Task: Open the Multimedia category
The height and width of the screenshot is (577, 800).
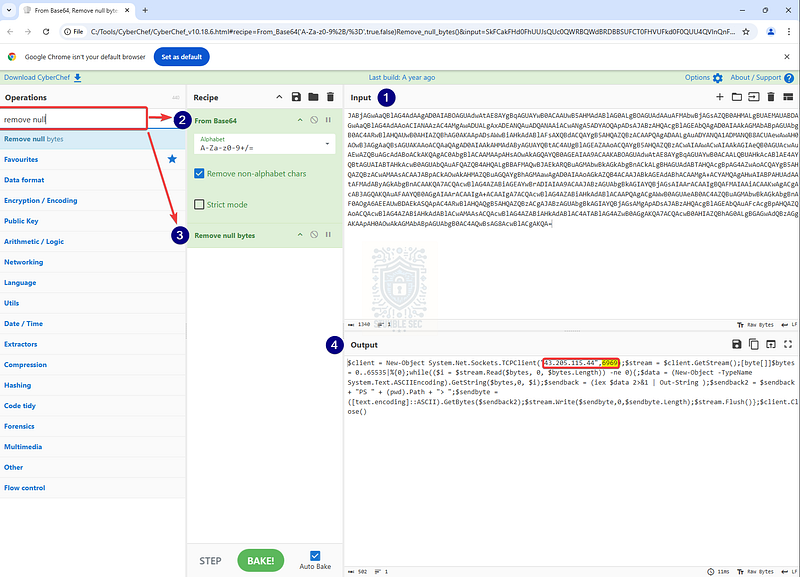Action: click(92, 446)
